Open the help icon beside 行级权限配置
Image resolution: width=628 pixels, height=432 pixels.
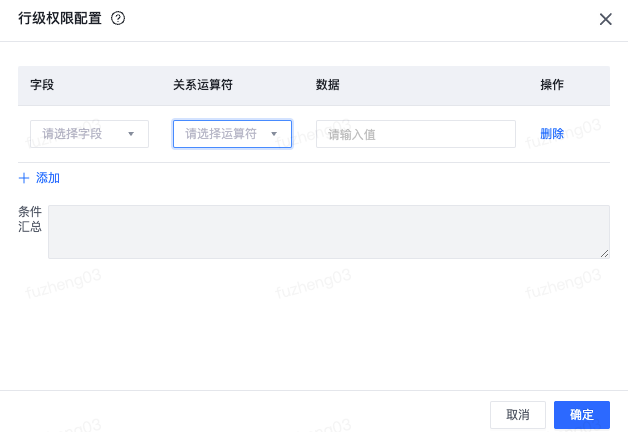(118, 18)
